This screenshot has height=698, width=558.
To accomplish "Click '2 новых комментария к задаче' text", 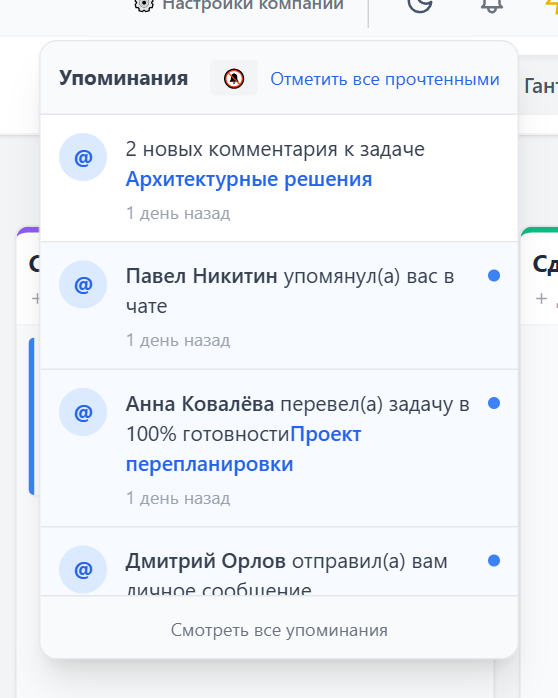I will tap(275, 149).
